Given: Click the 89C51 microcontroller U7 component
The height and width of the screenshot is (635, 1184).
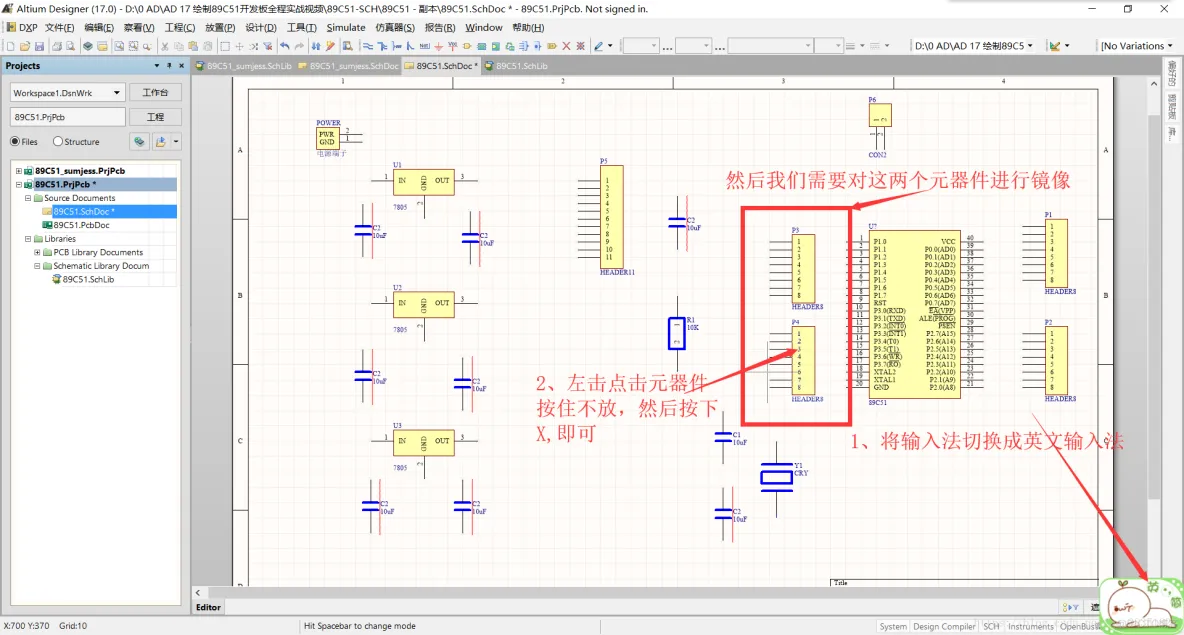Looking at the screenshot, I should coord(914,314).
